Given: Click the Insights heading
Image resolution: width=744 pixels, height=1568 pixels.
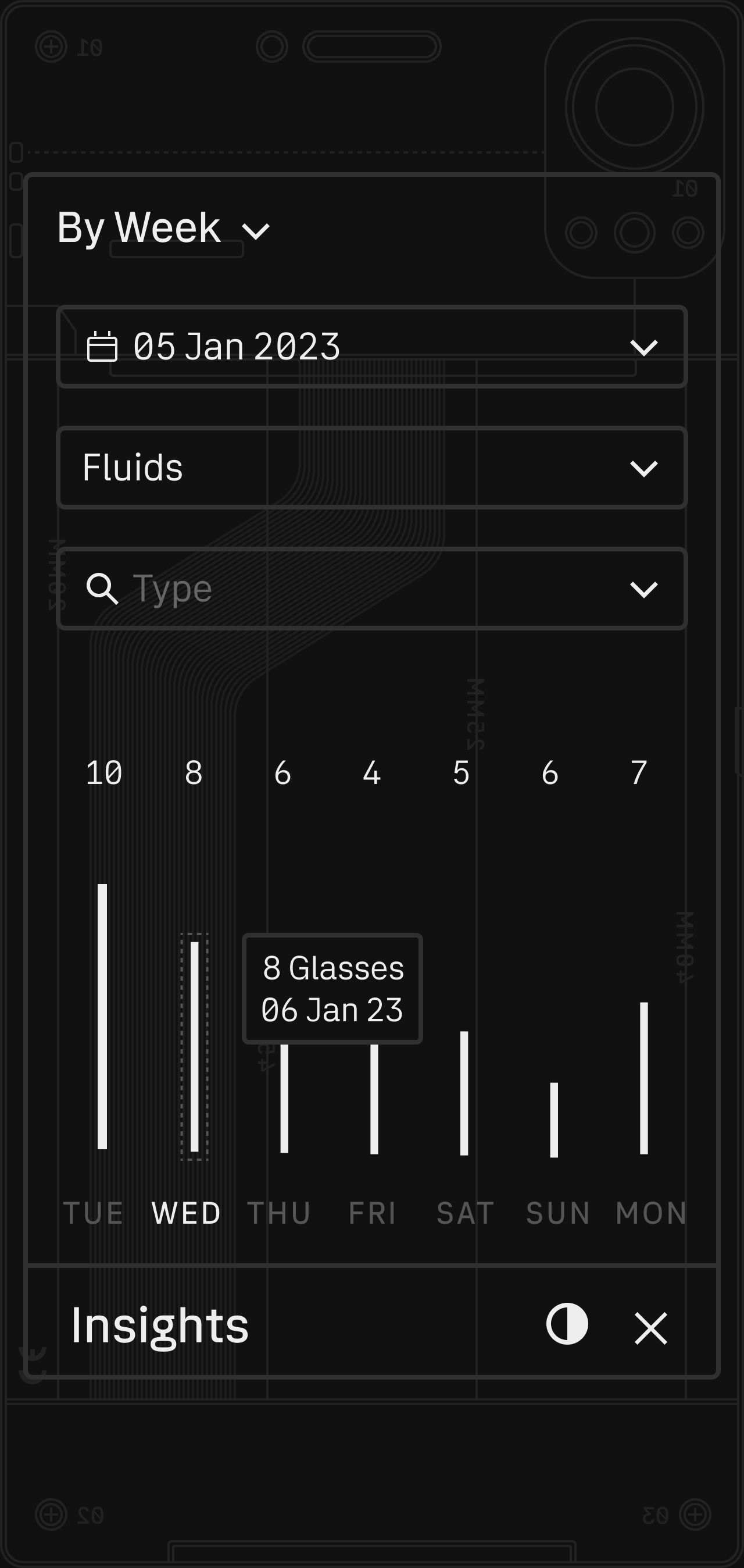Looking at the screenshot, I should point(160,1325).
